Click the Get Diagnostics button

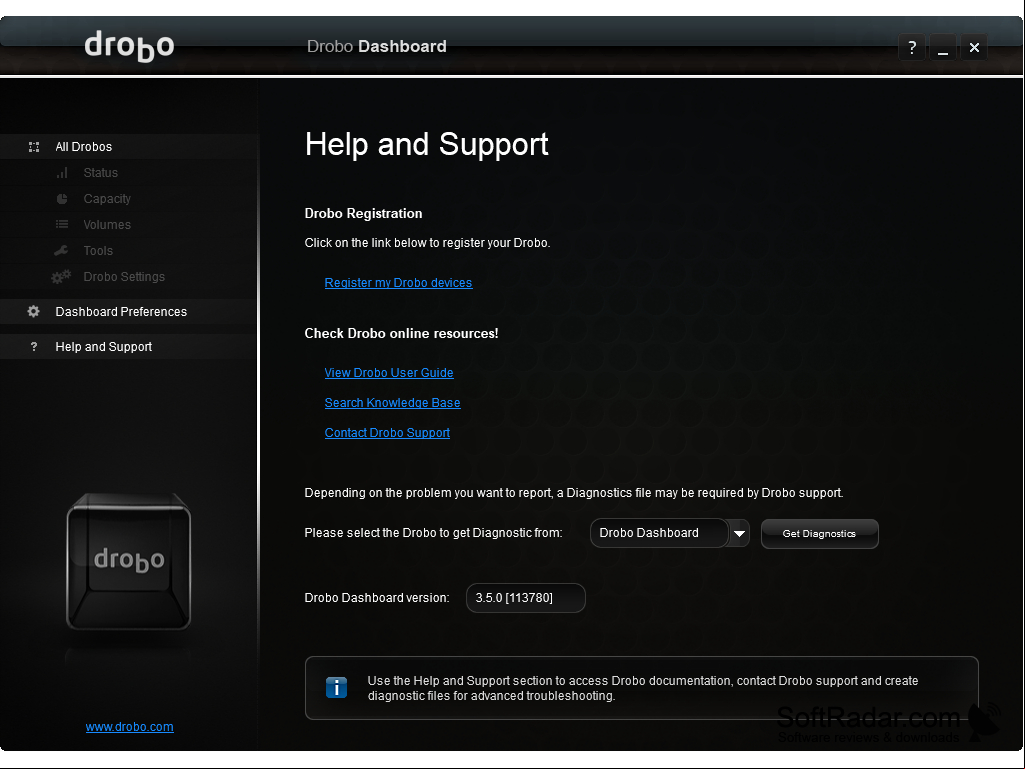tap(820, 534)
